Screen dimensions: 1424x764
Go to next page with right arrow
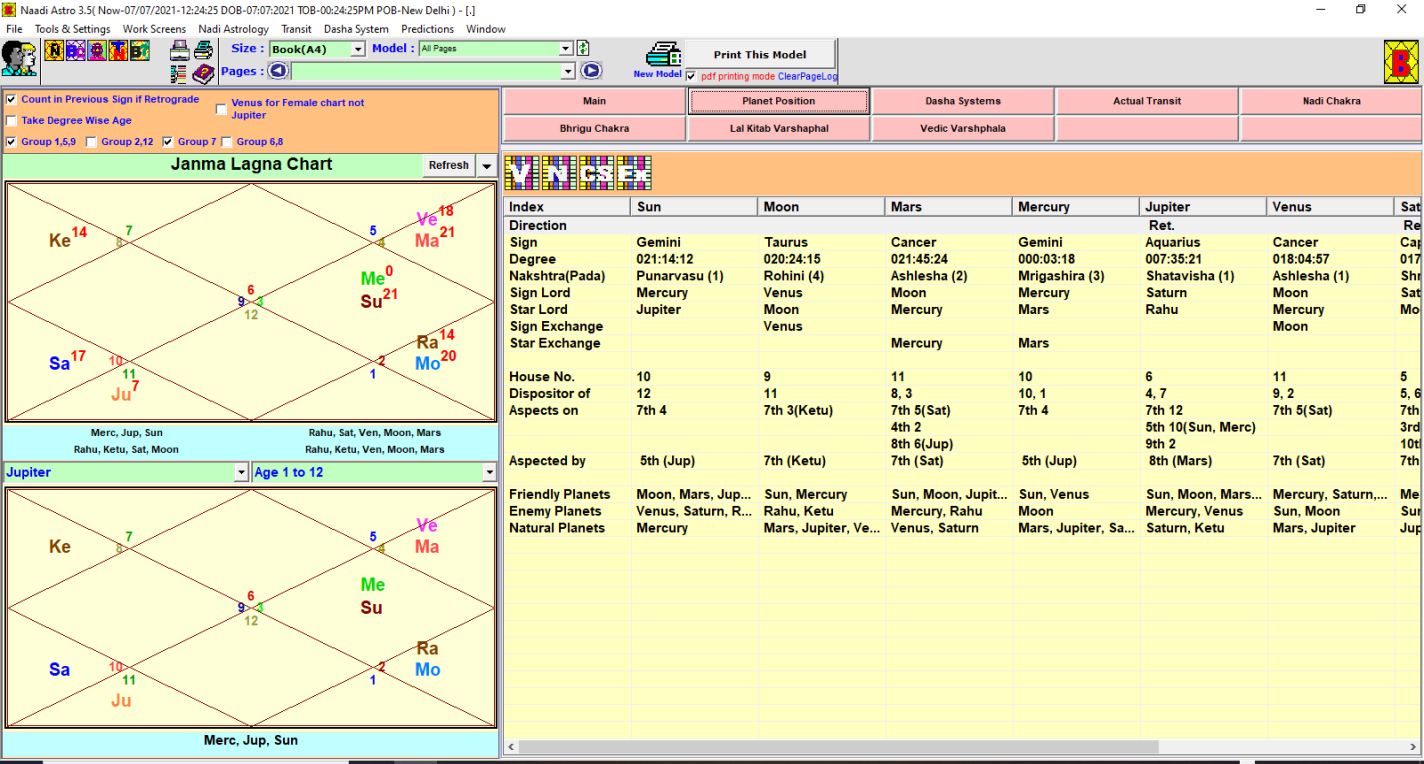tap(591, 71)
